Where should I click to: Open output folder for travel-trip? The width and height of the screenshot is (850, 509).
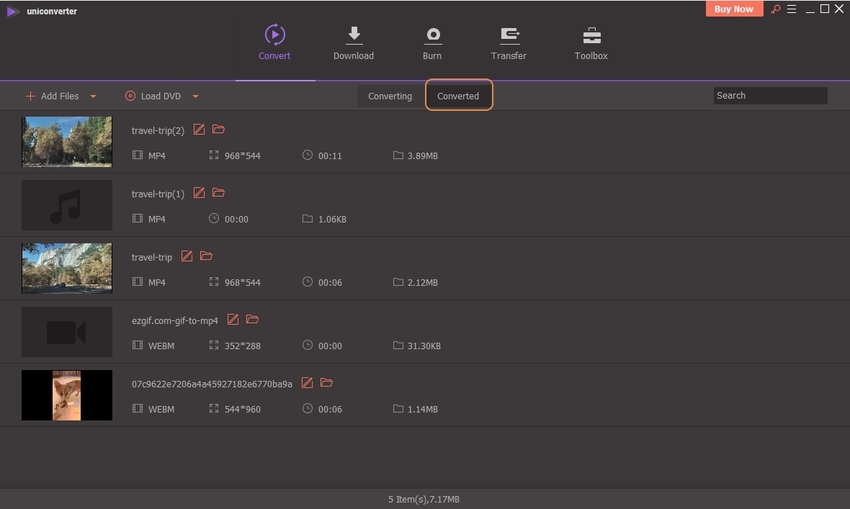[206, 256]
